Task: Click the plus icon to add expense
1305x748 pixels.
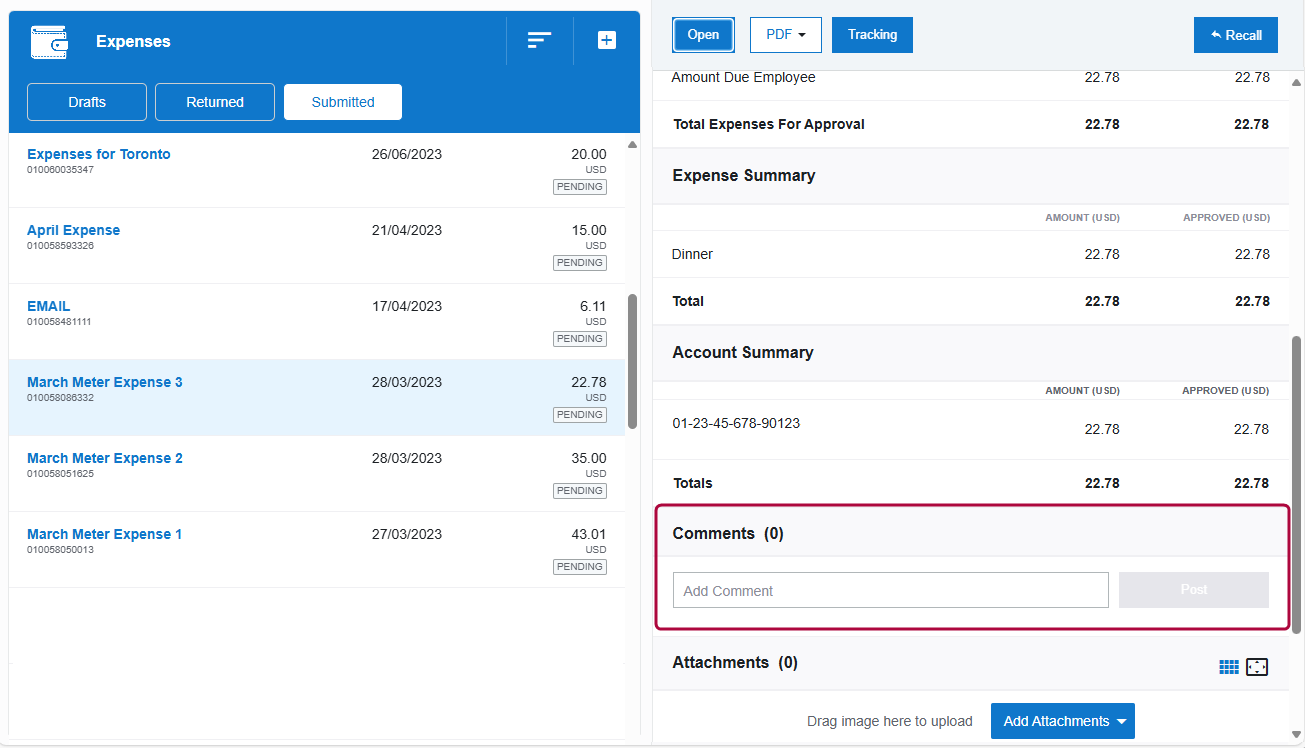Action: 607,41
